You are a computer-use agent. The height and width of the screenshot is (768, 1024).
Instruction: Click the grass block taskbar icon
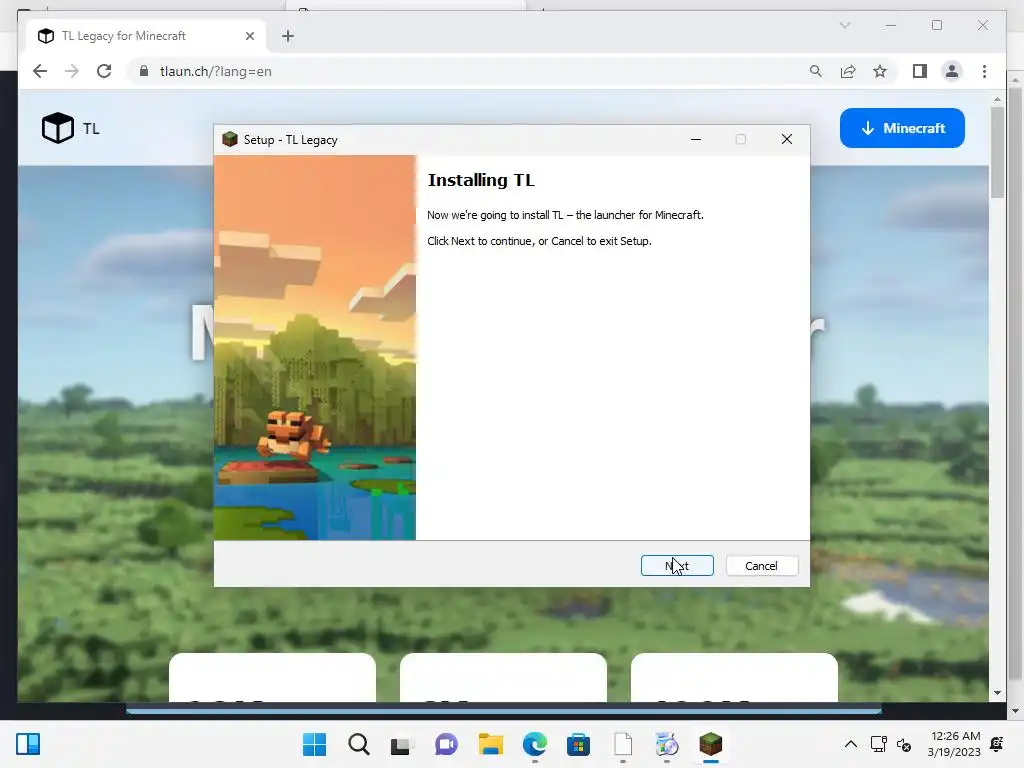tap(711, 744)
